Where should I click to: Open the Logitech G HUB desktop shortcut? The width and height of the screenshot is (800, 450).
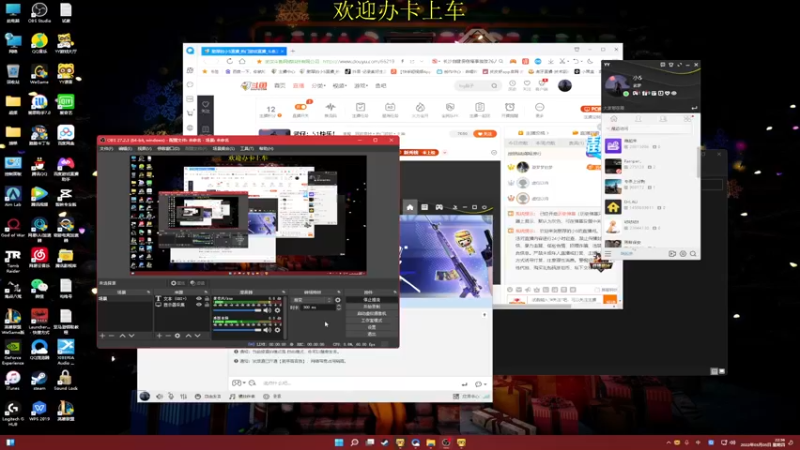[13, 413]
